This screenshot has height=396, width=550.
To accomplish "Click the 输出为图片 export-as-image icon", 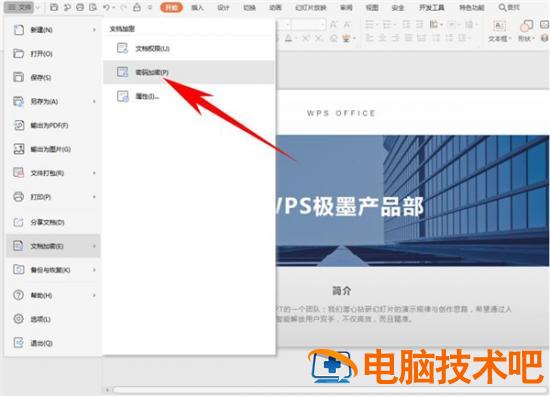I will [19, 149].
